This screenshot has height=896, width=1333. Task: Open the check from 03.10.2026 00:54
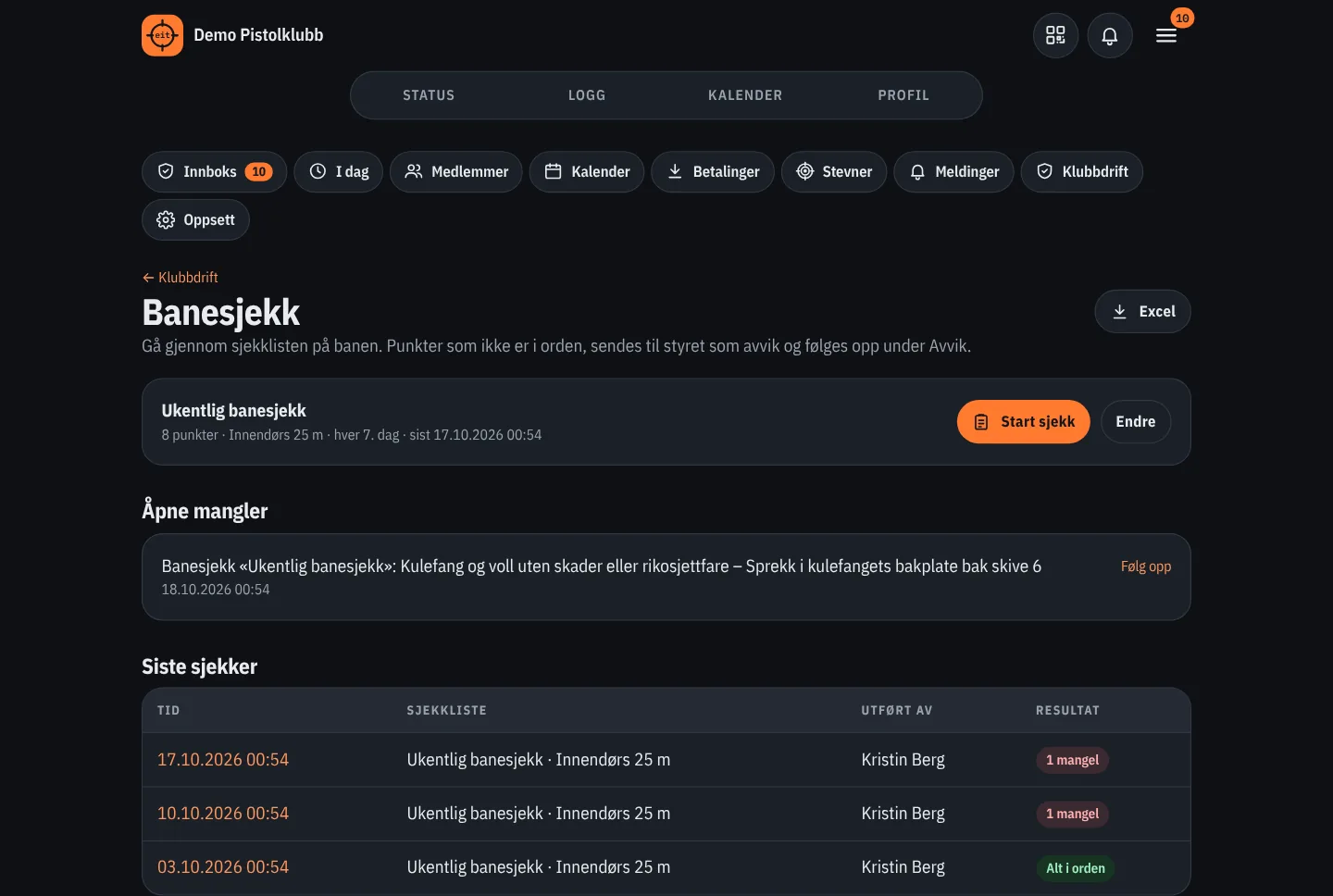click(223, 867)
